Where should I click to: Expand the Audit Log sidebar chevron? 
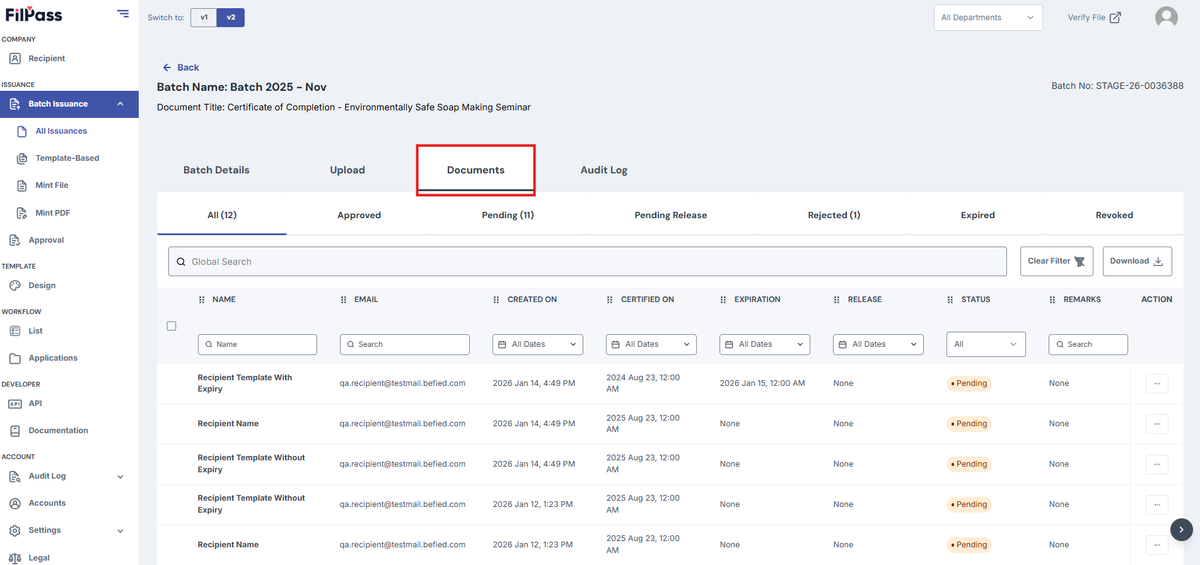(x=120, y=477)
